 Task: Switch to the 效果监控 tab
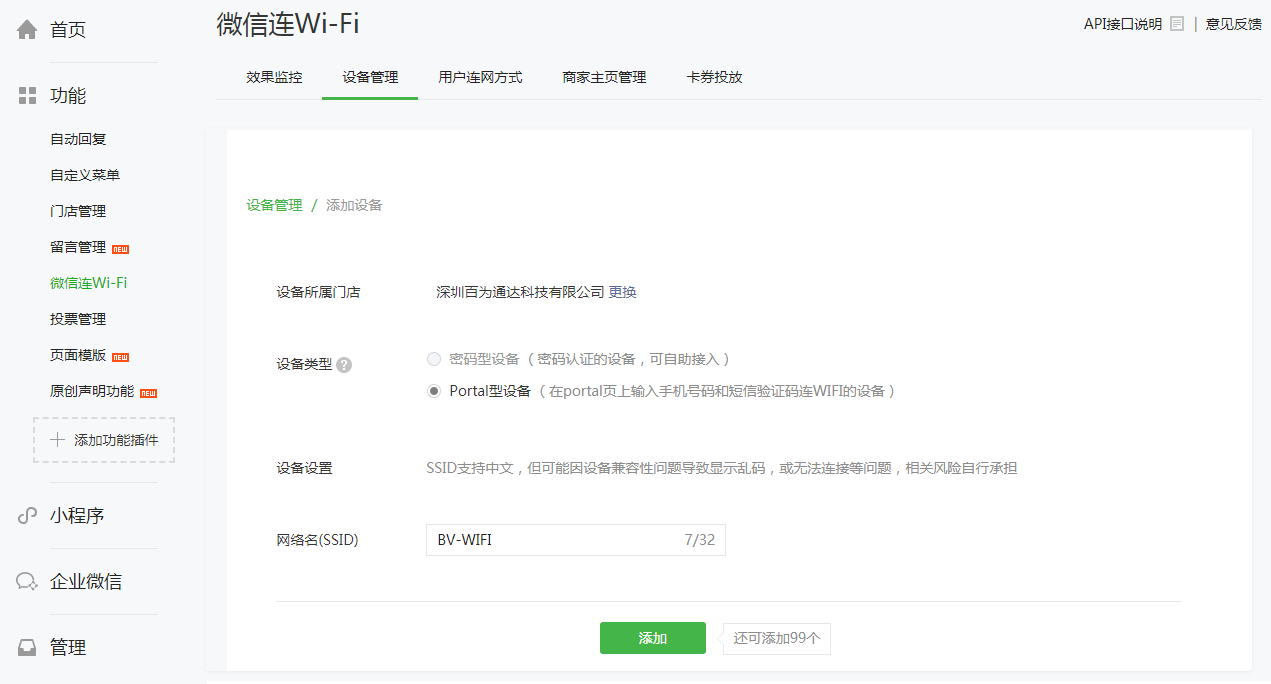[x=274, y=77]
